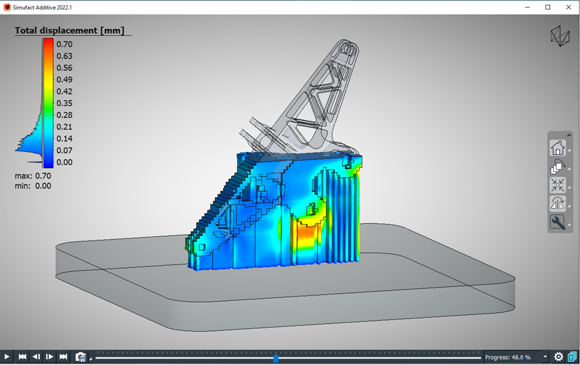Image resolution: width=580 pixels, height=365 pixels.
Task: Click the 0.70 legend value
Action: coord(64,44)
